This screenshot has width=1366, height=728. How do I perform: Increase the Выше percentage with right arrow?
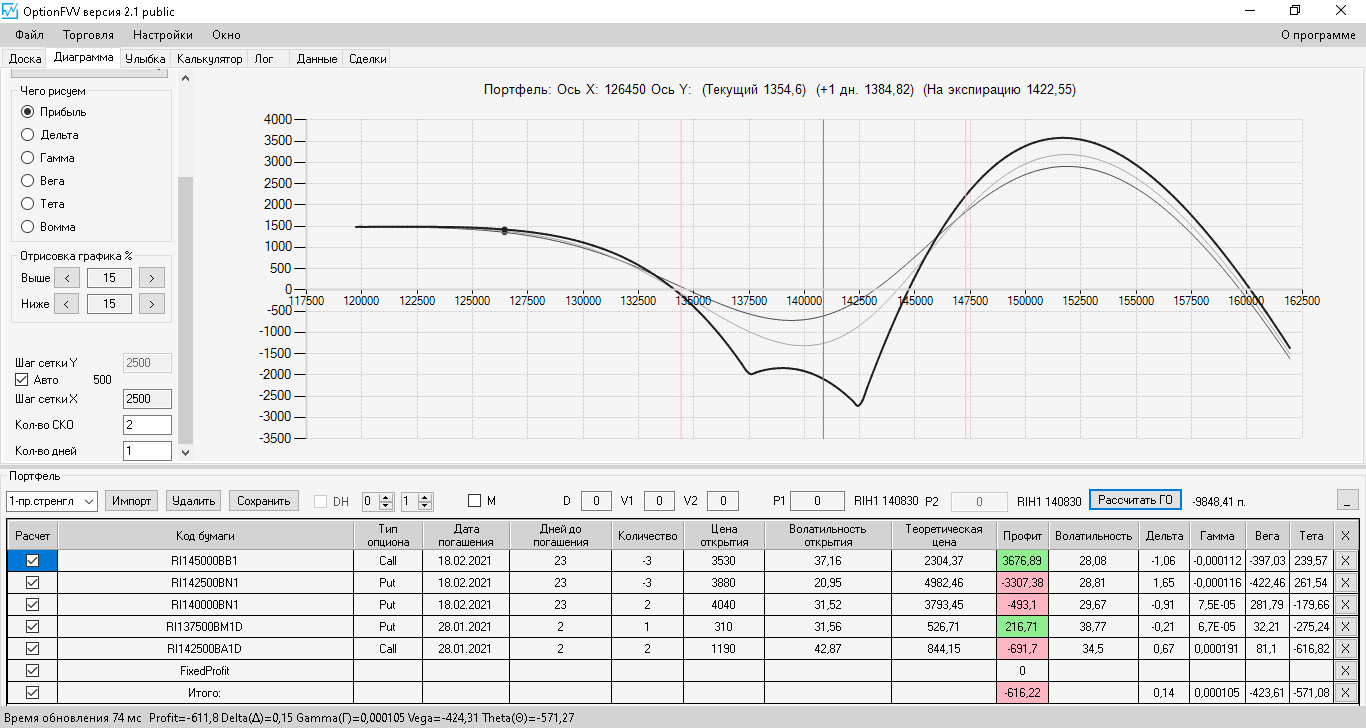tap(152, 278)
